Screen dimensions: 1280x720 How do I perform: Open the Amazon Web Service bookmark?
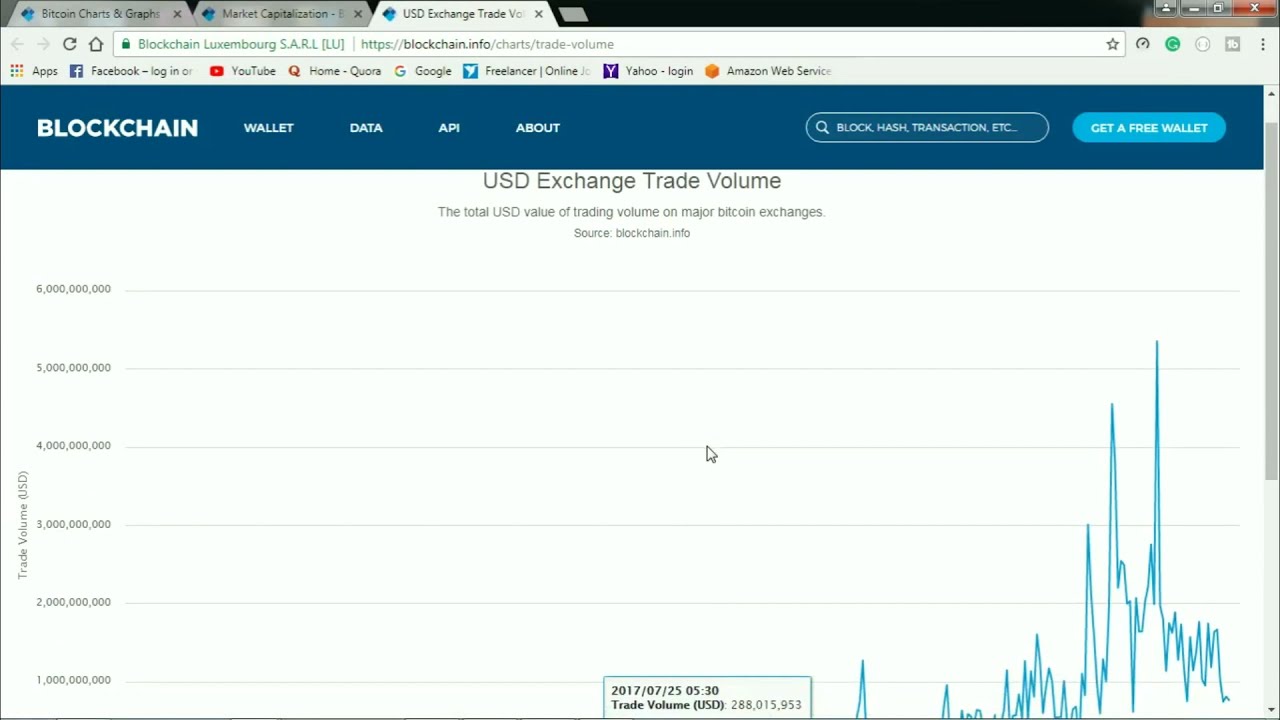768,71
